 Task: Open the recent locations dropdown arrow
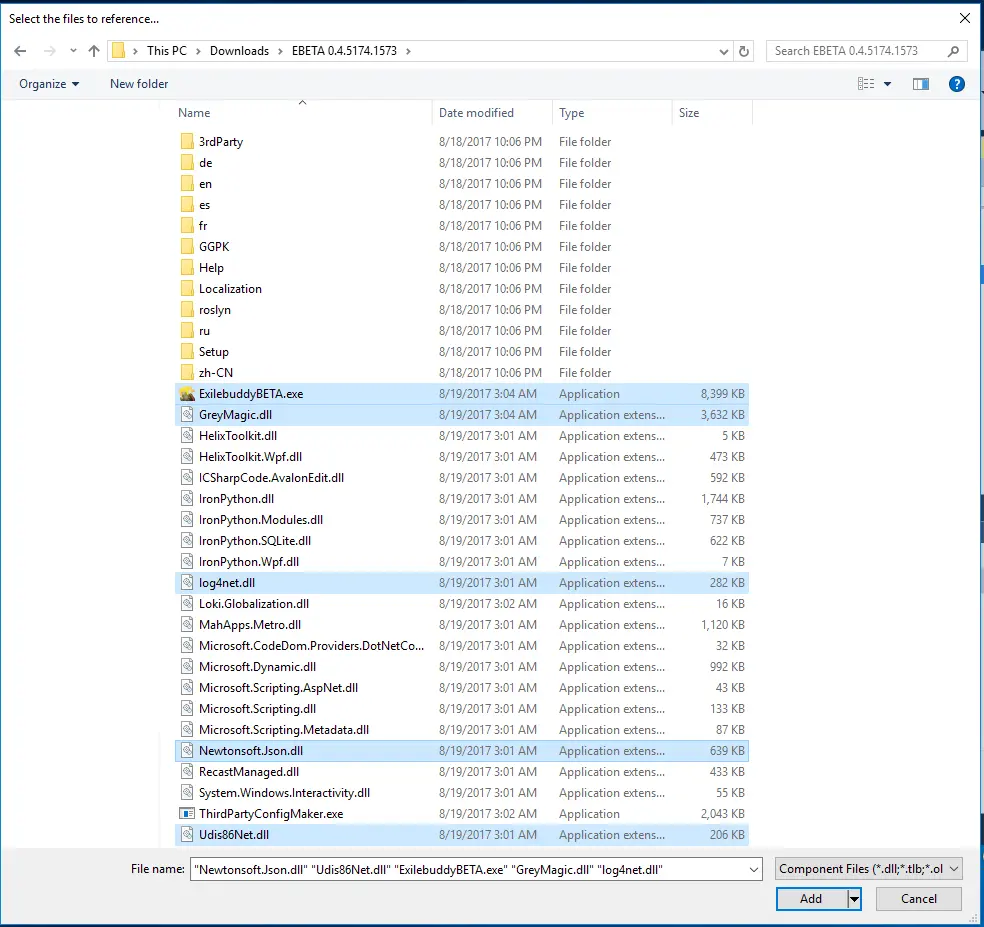coord(73,51)
